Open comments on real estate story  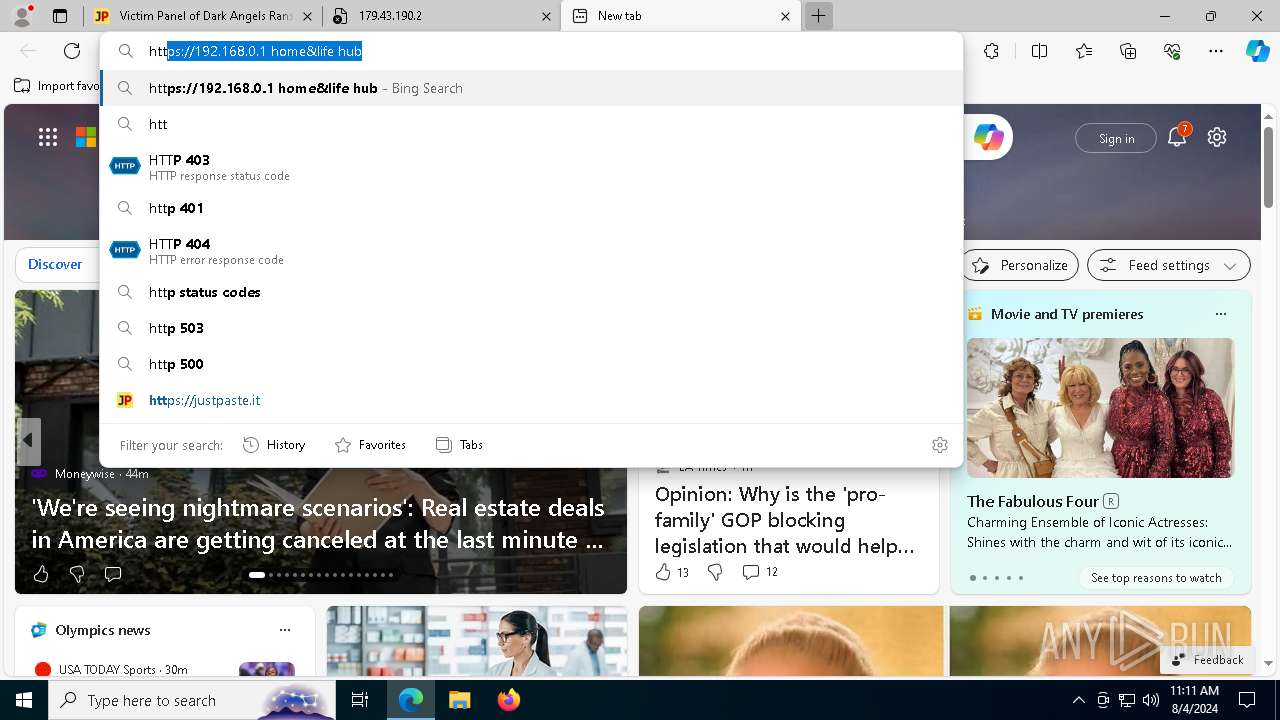tap(113, 574)
